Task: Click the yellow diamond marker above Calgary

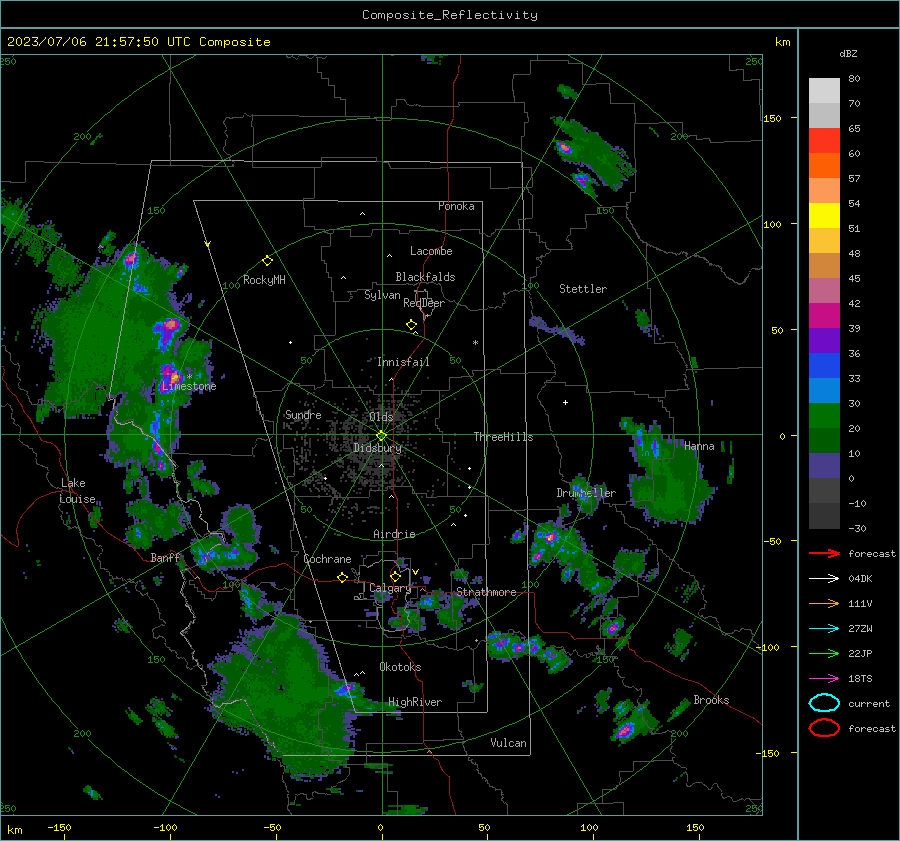Action: pyautogui.click(x=395, y=576)
